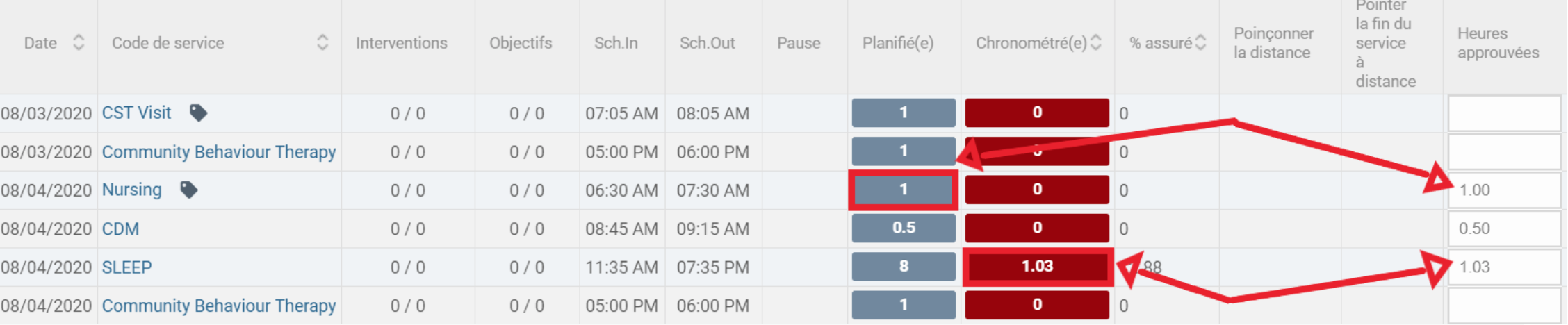Open the CST Visit service link
Screen dimensions: 1568x325
click(136, 112)
